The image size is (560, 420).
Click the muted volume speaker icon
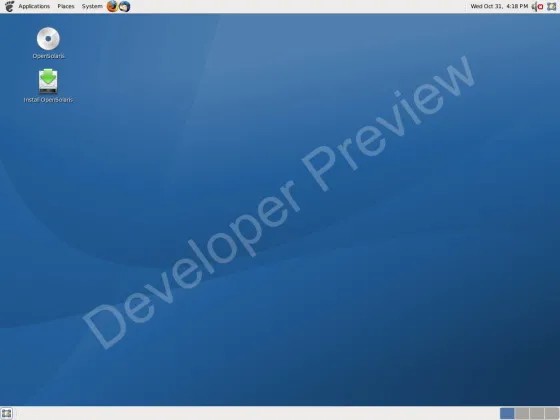click(538, 6)
